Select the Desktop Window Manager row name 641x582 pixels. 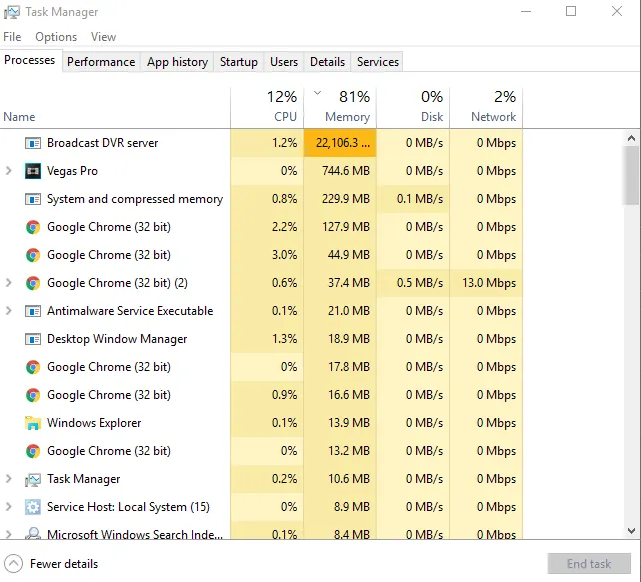pyautogui.click(x=117, y=339)
